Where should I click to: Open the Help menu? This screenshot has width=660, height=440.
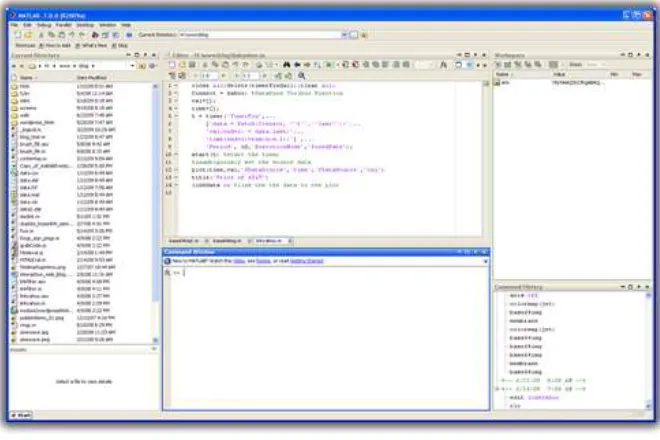pyautogui.click(x=126, y=25)
